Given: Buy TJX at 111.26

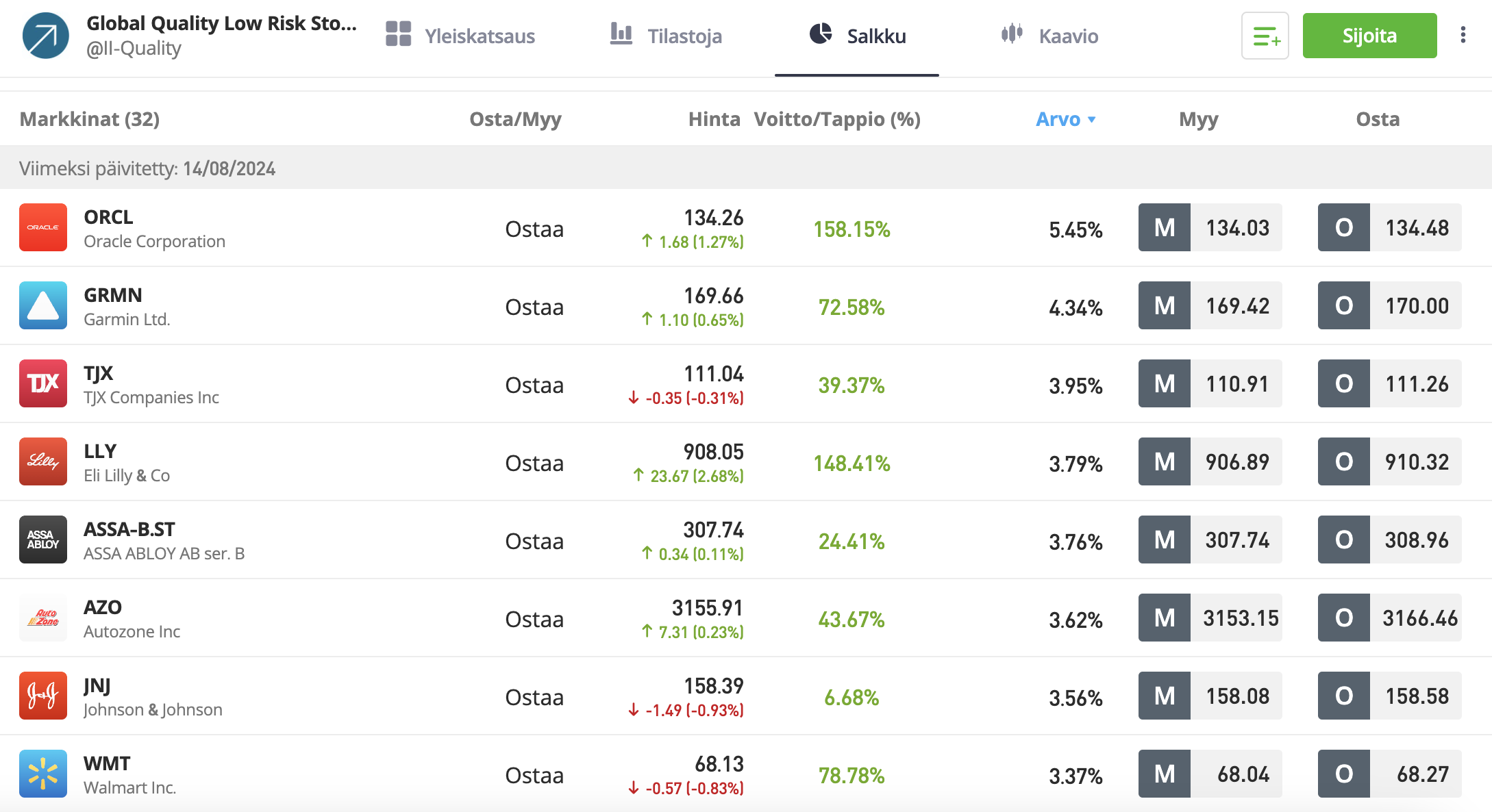Looking at the screenshot, I should point(1389,383).
